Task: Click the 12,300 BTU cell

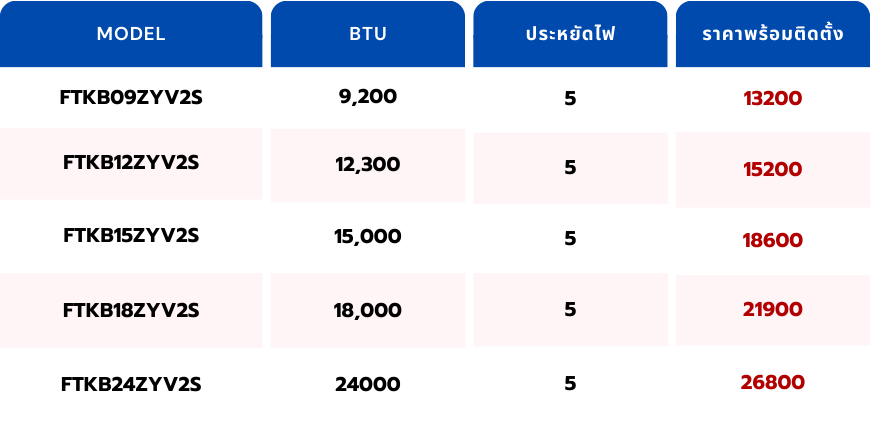Action: (x=368, y=164)
